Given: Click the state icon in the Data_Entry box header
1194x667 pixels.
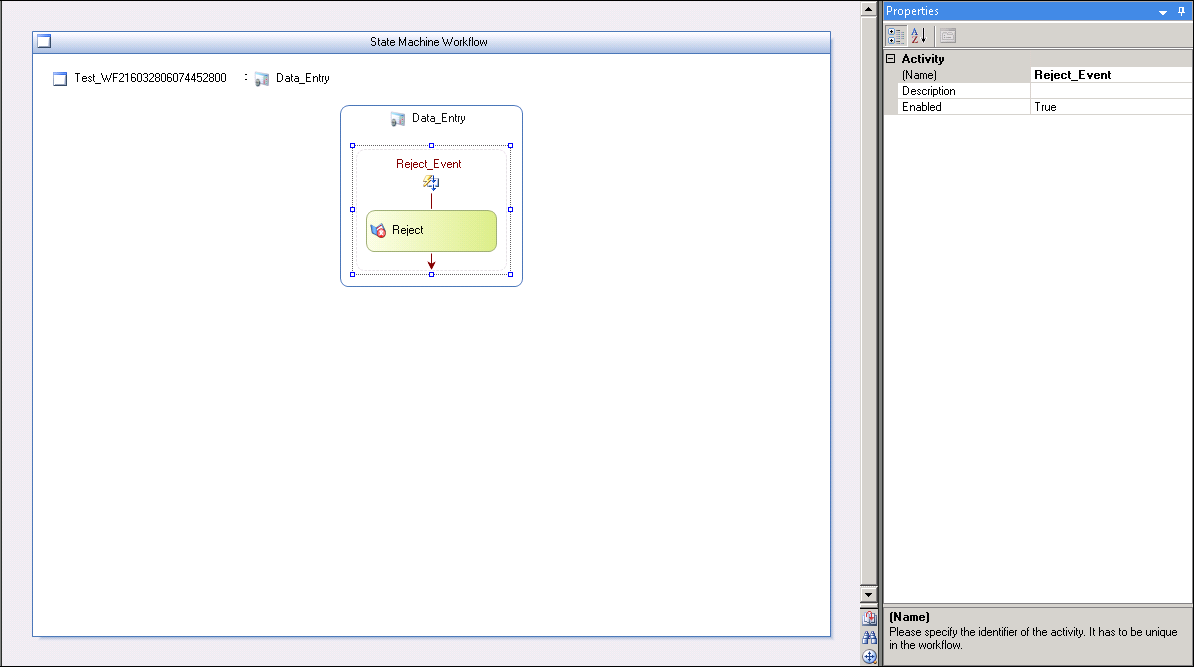Looking at the screenshot, I should 397,119.
